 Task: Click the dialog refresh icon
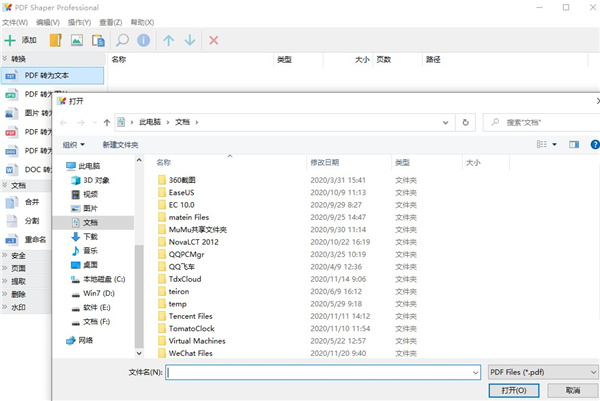(x=466, y=122)
